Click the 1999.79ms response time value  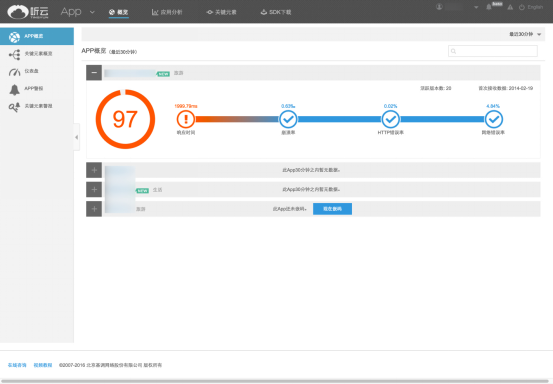(x=186, y=106)
